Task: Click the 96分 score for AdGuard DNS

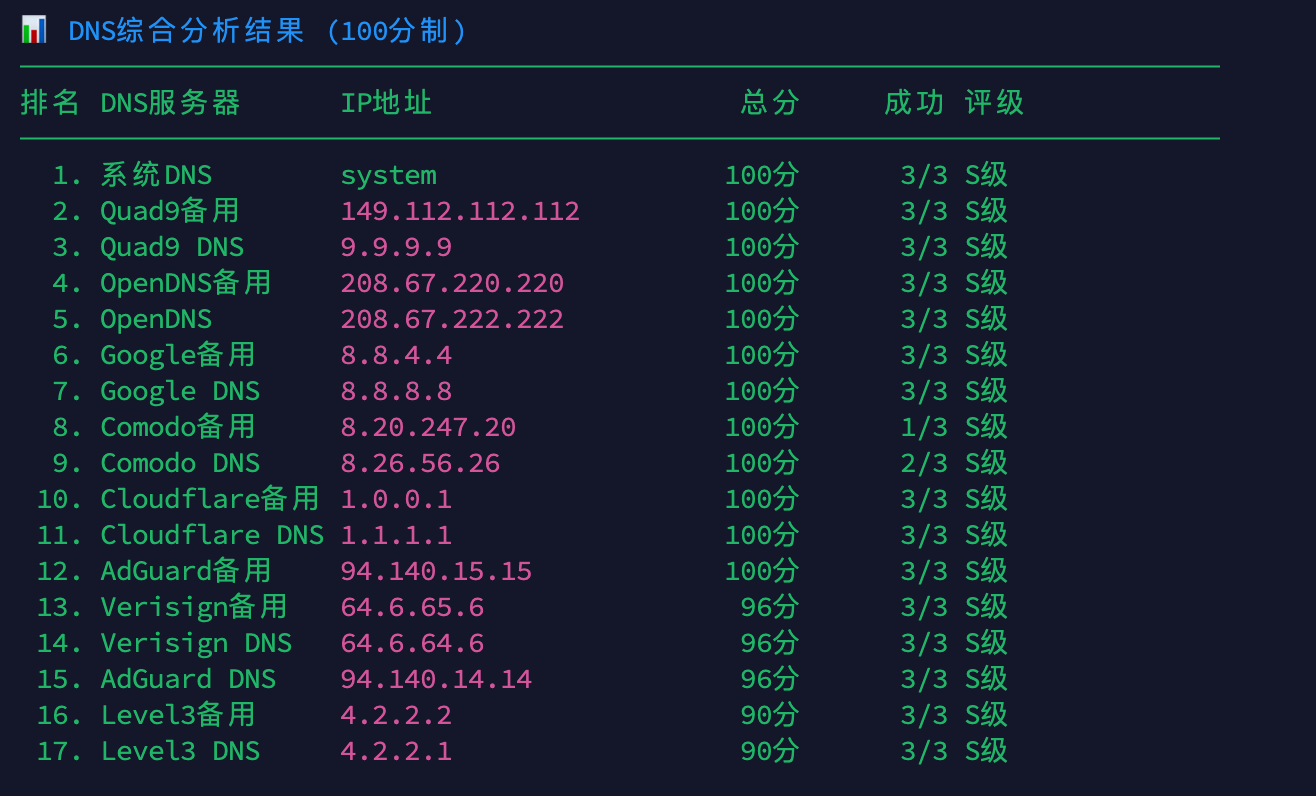Action: pyautogui.click(x=770, y=679)
